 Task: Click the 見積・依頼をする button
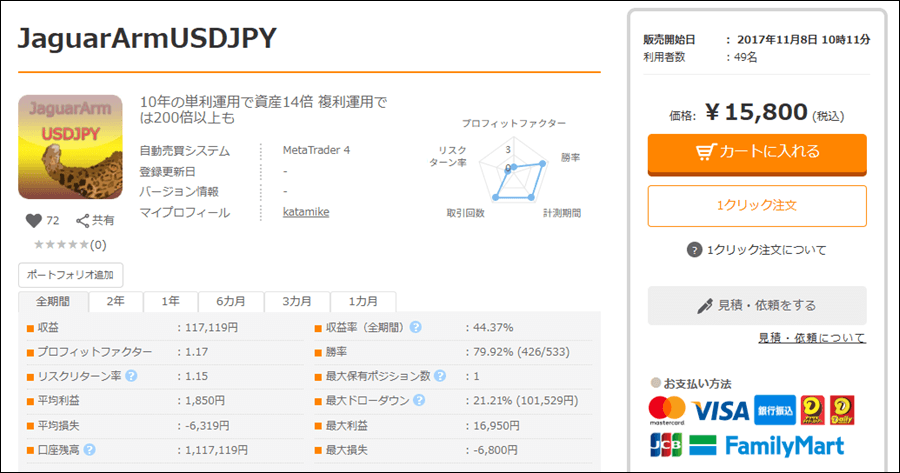(757, 305)
